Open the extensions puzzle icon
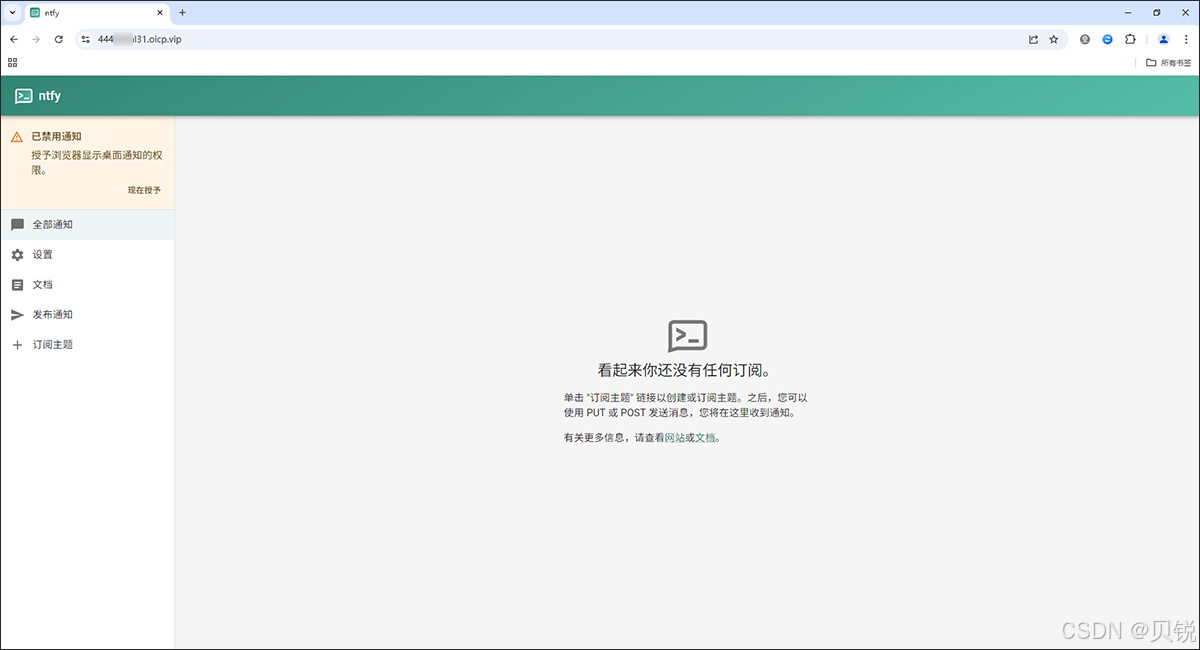The width and height of the screenshot is (1200, 650). point(1130,39)
